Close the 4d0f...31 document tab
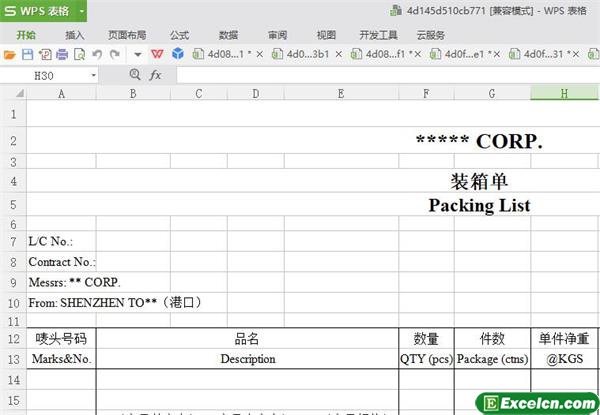Viewport: 600px width, 415px height. [x=576, y=54]
